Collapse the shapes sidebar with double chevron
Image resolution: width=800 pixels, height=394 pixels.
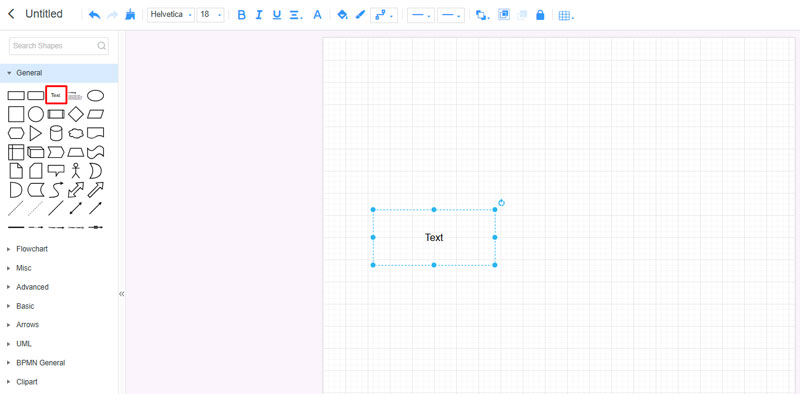[x=121, y=293]
